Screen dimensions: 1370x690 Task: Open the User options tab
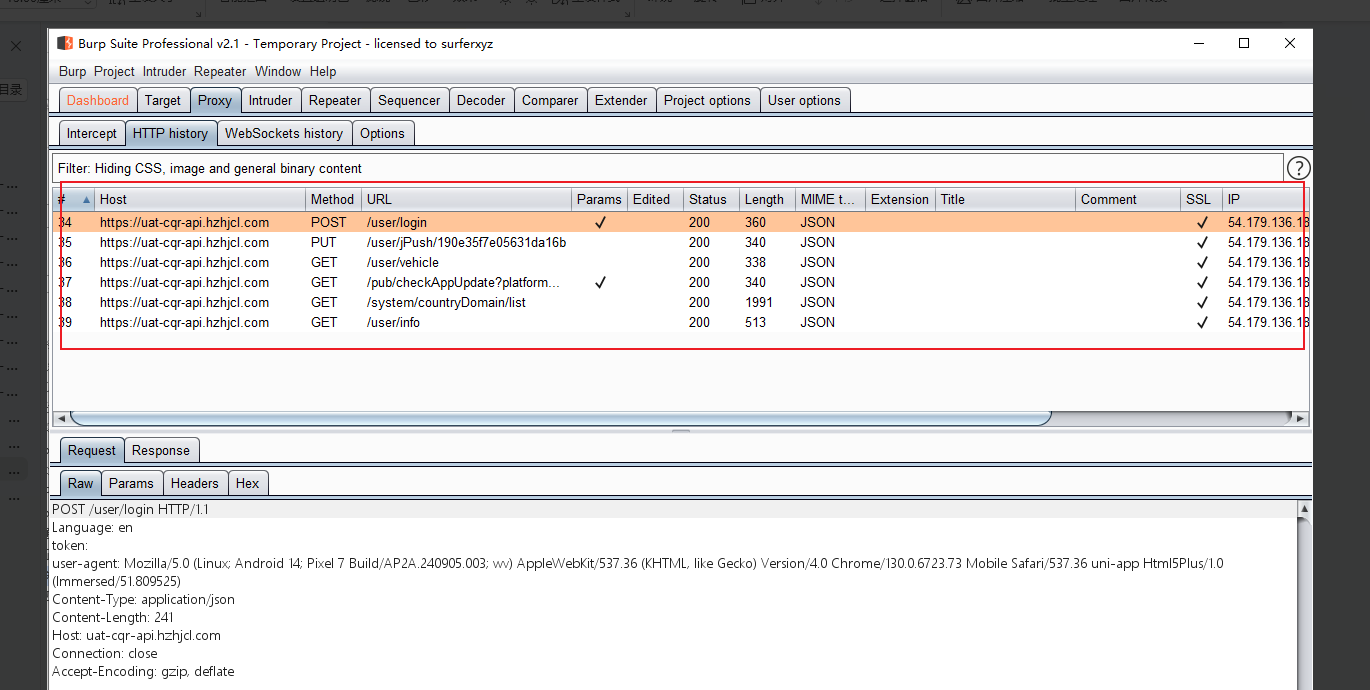(x=804, y=100)
